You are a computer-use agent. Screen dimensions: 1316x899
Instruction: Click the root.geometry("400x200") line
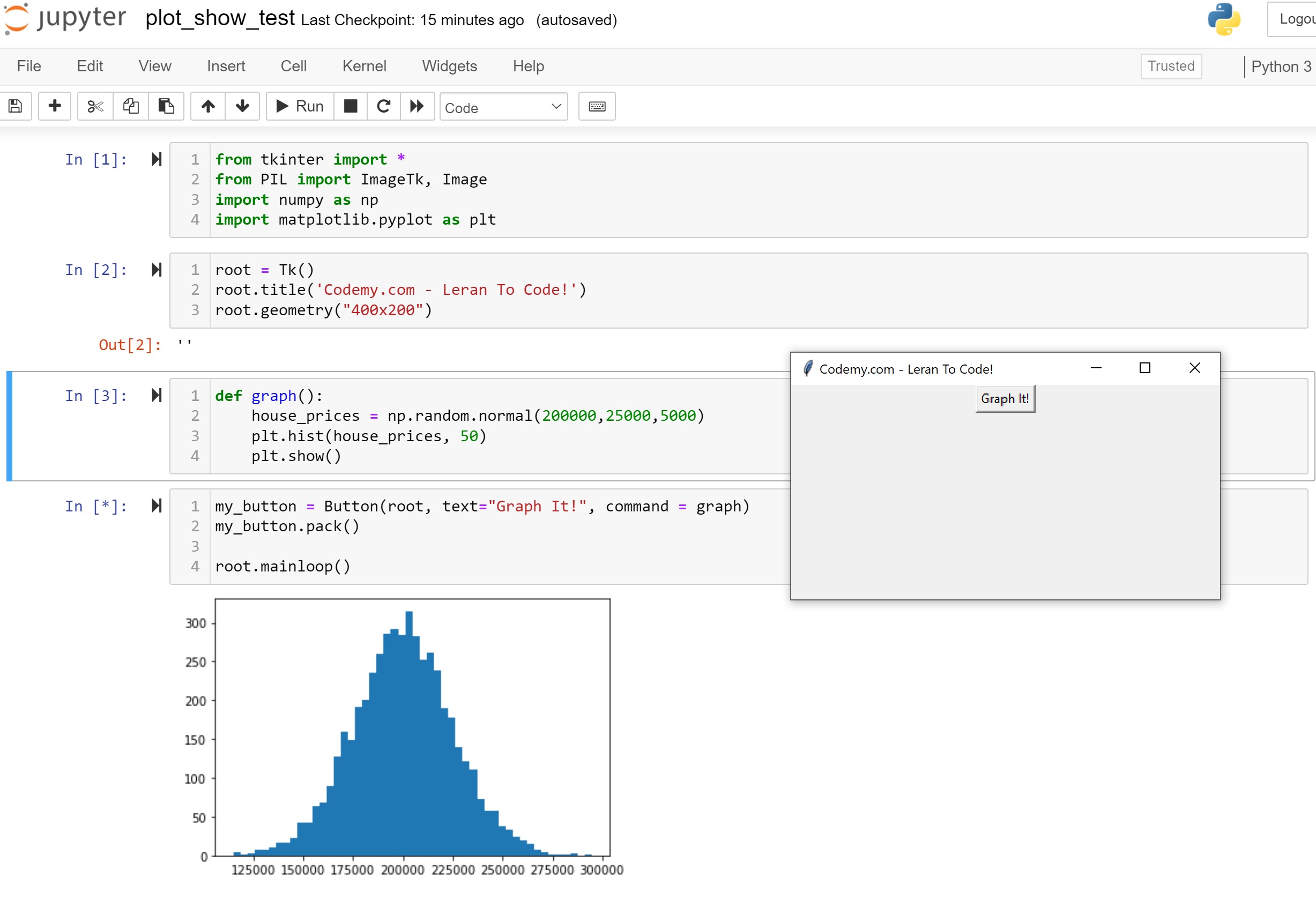tap(323, 310)
